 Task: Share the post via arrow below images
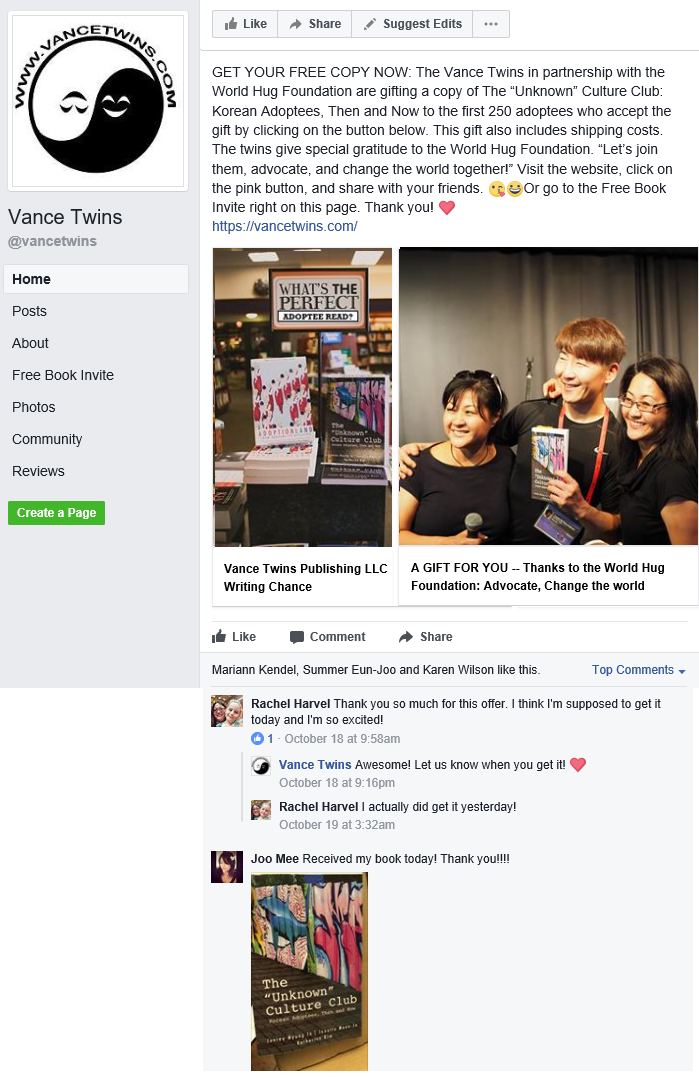click(x=426, y=636)
